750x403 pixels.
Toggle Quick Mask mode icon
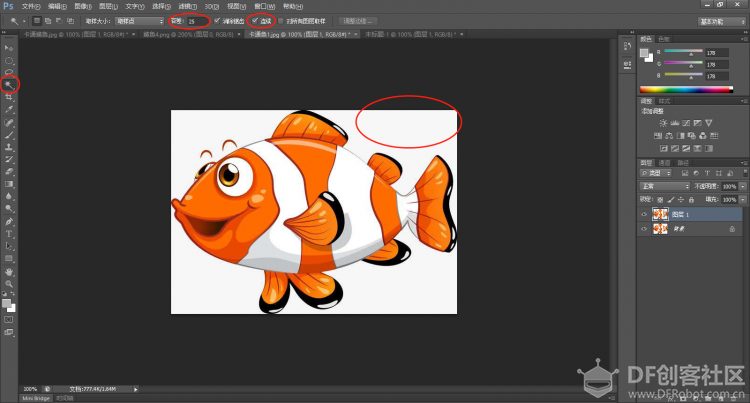tap(9, 320)
